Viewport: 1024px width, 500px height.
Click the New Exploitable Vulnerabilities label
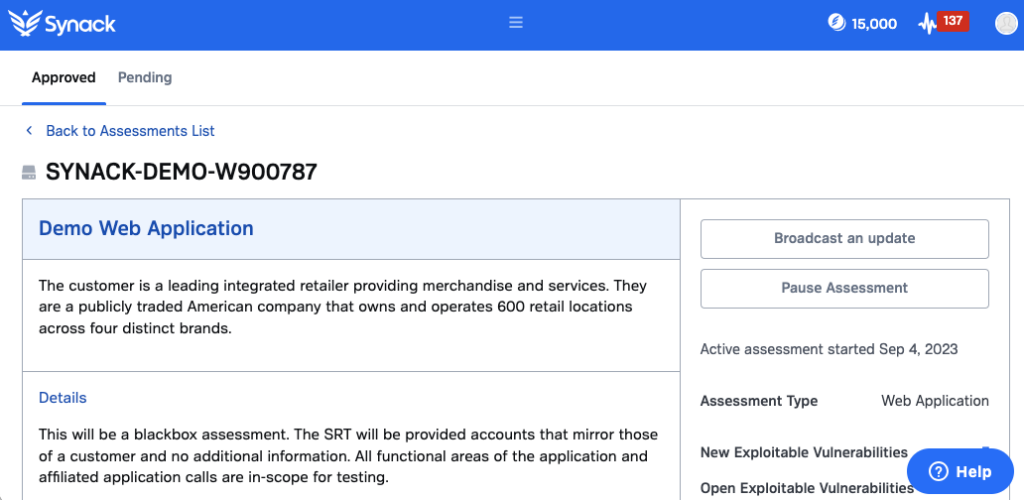pos(804,452)
